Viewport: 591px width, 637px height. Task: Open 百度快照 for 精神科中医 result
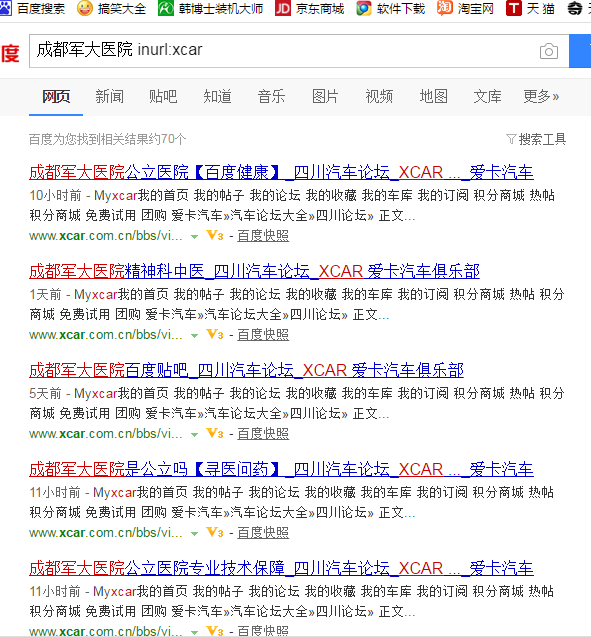[263, 335]
